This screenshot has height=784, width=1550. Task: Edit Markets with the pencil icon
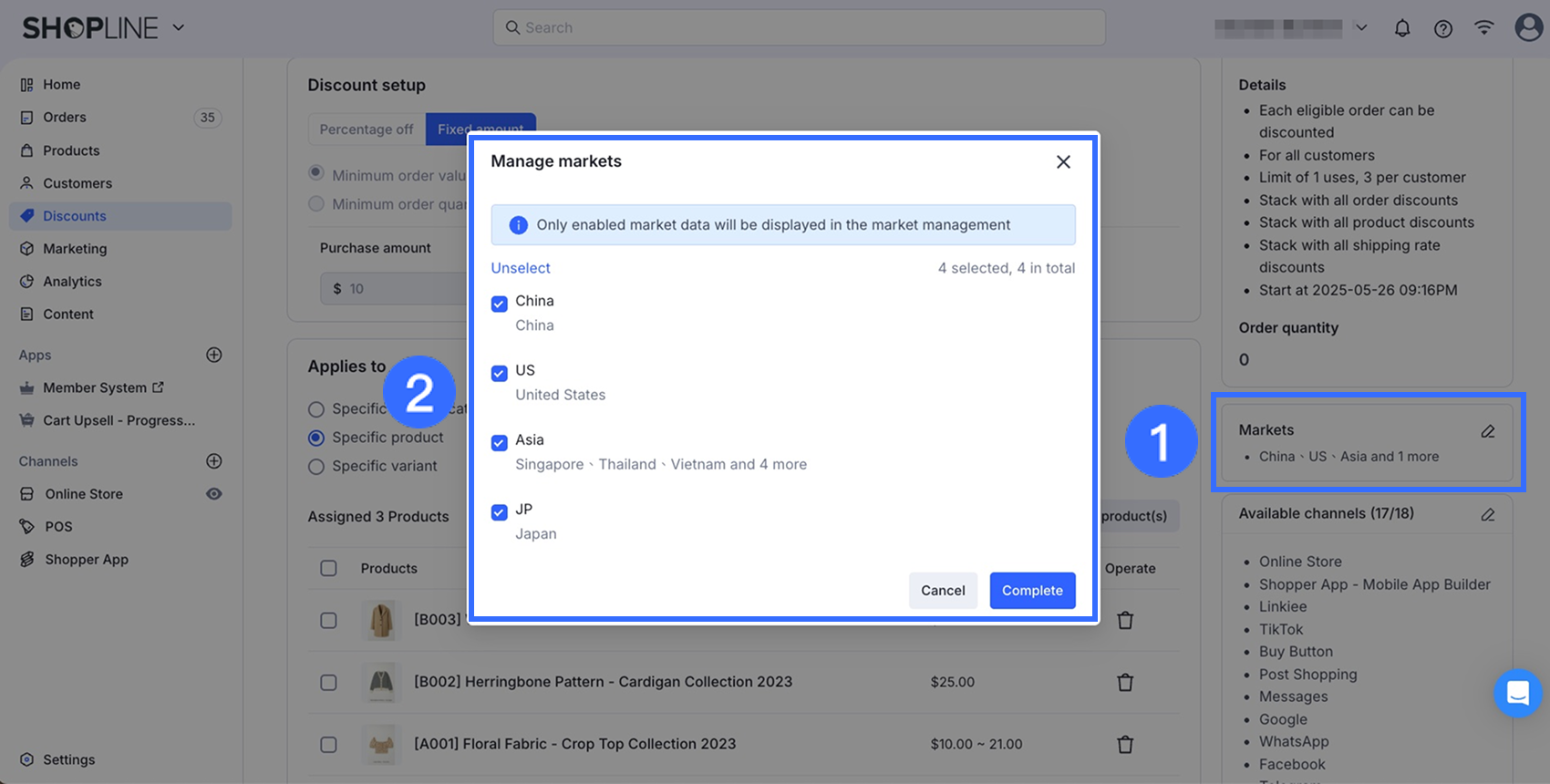(x=1488, y=431)
